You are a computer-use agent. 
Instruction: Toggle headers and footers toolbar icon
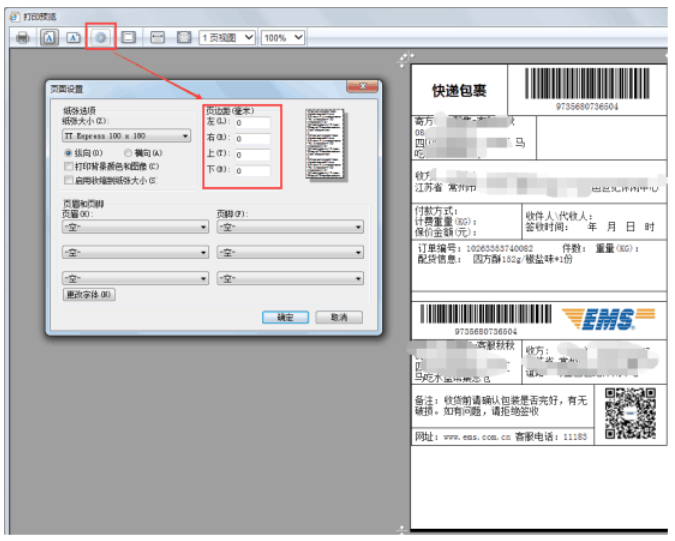click(128, 37)
